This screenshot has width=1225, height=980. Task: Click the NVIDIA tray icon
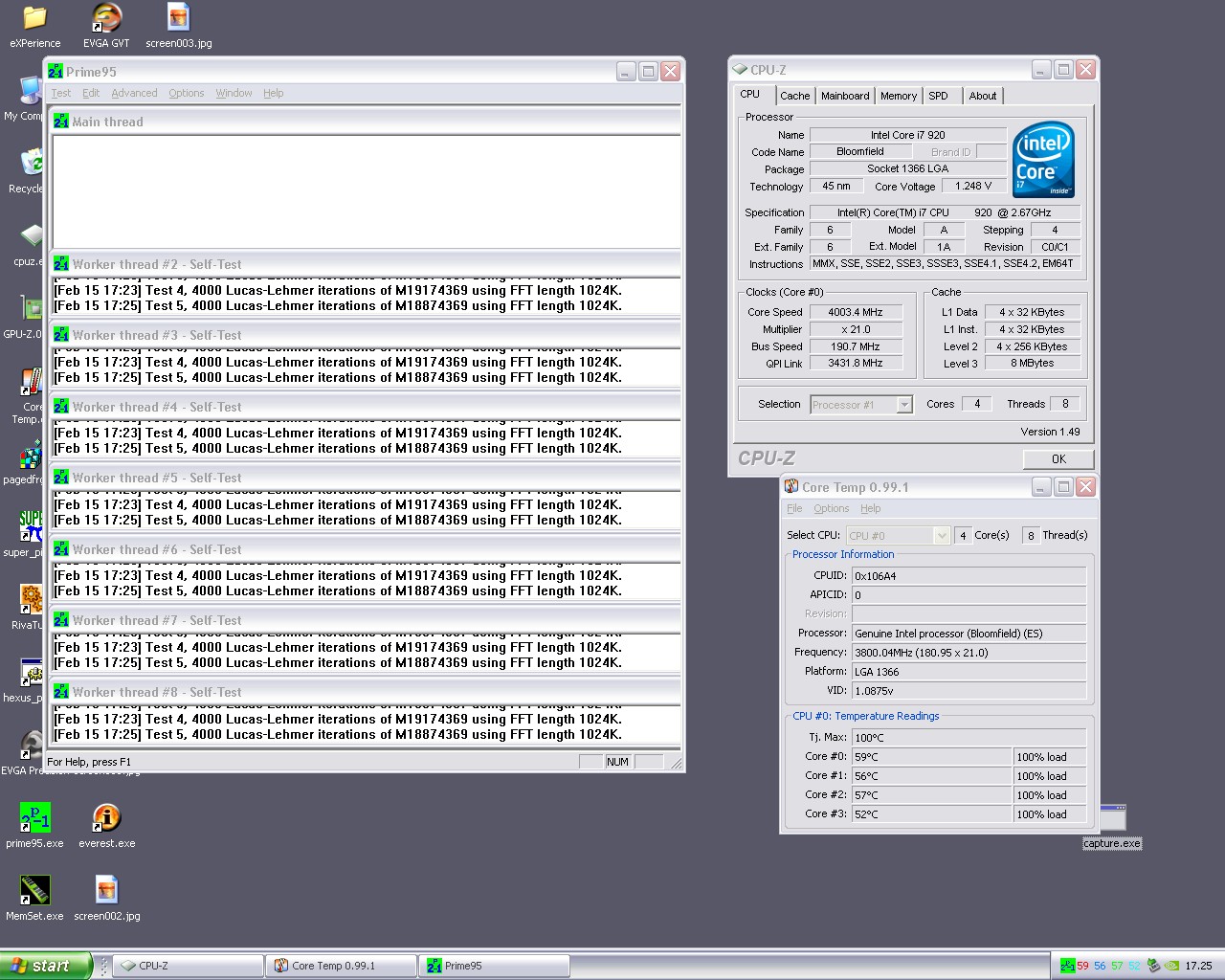1173,966
